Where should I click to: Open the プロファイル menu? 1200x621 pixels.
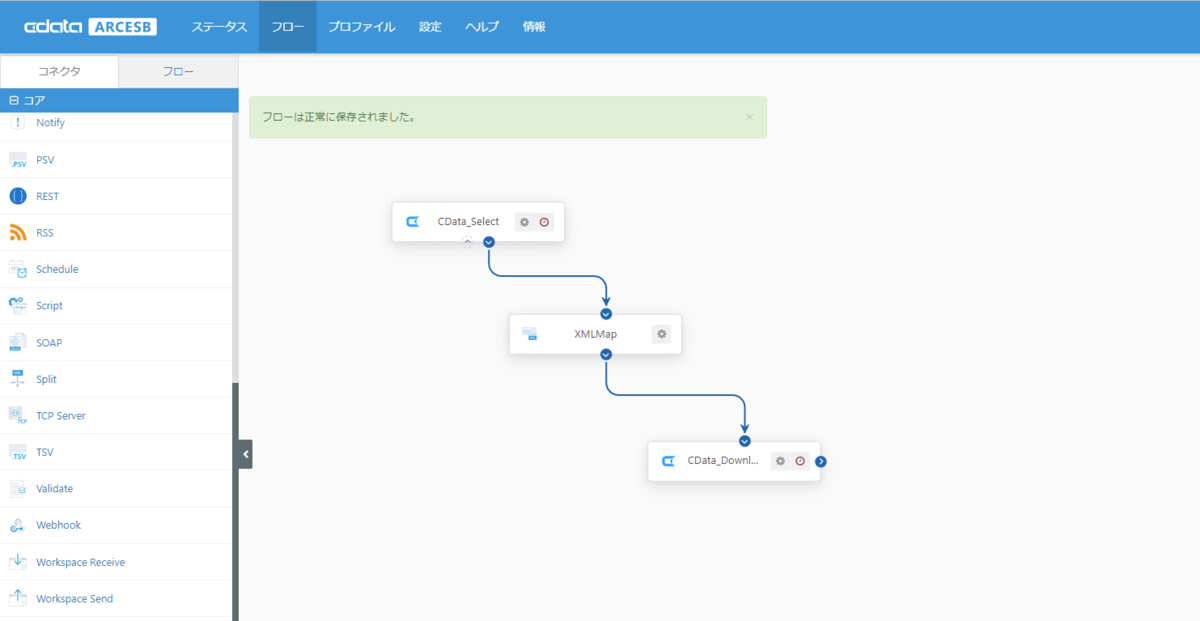pos(361,27)
